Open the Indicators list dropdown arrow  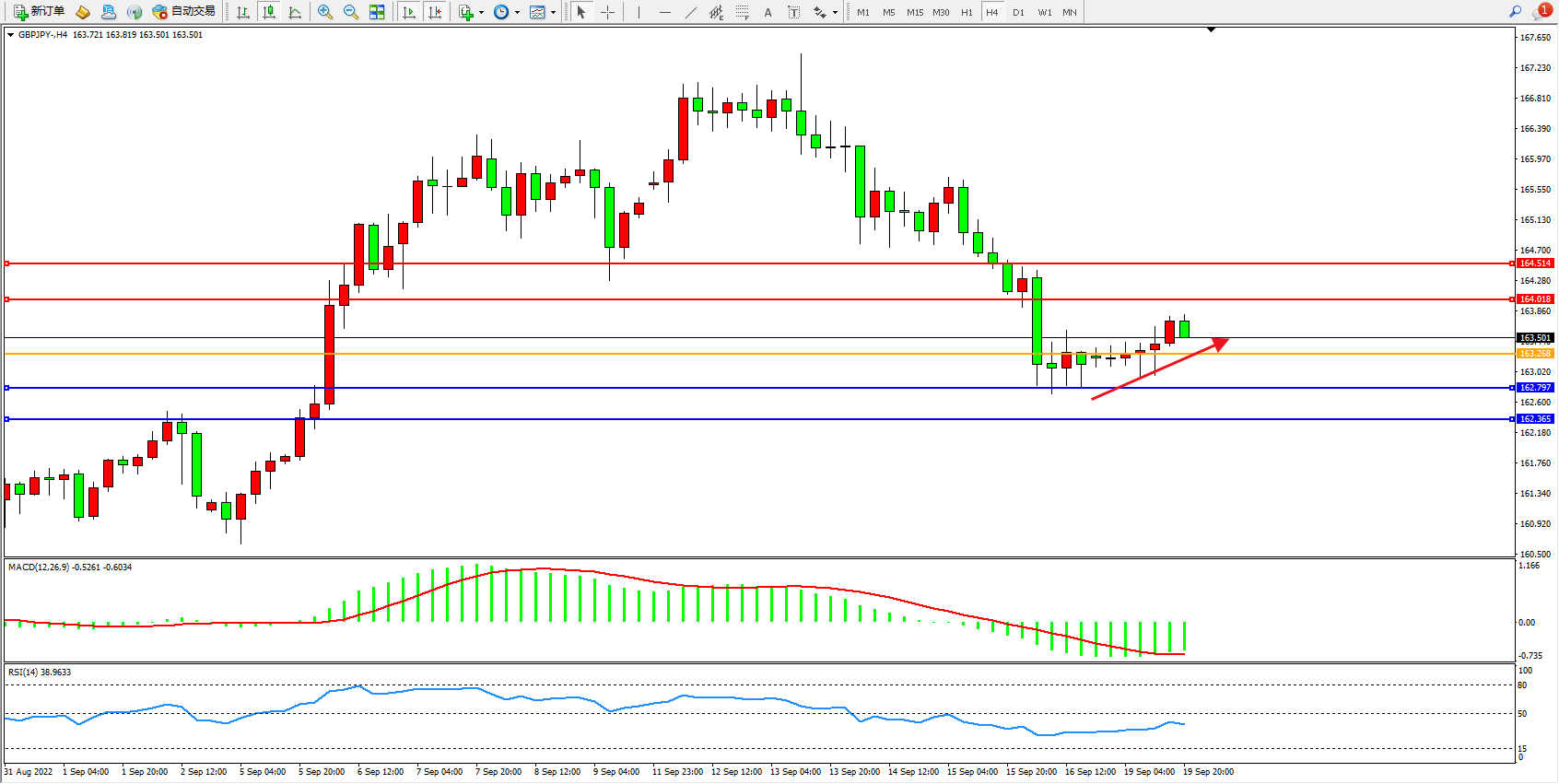click(481, 13)
